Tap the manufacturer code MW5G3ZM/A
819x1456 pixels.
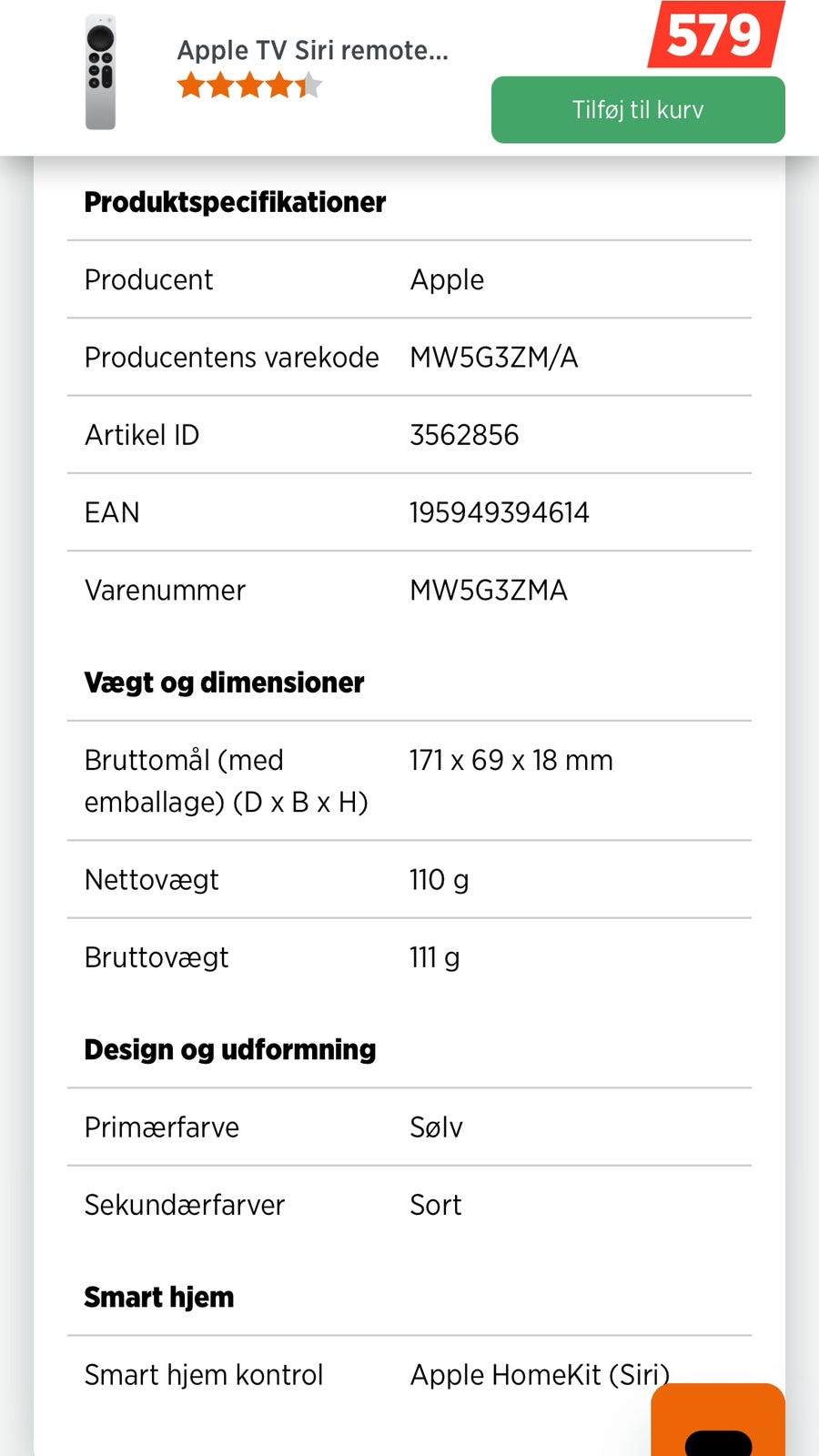point(493,358)
